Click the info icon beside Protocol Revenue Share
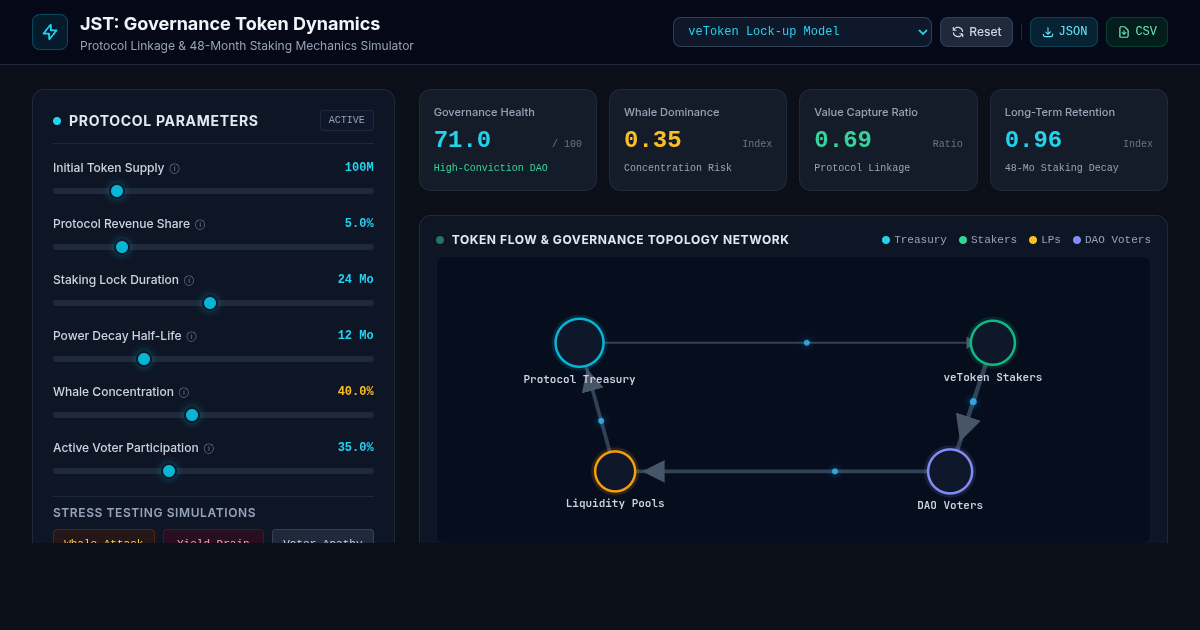Viewport: 1200px width, 630px height. (200, 225)
